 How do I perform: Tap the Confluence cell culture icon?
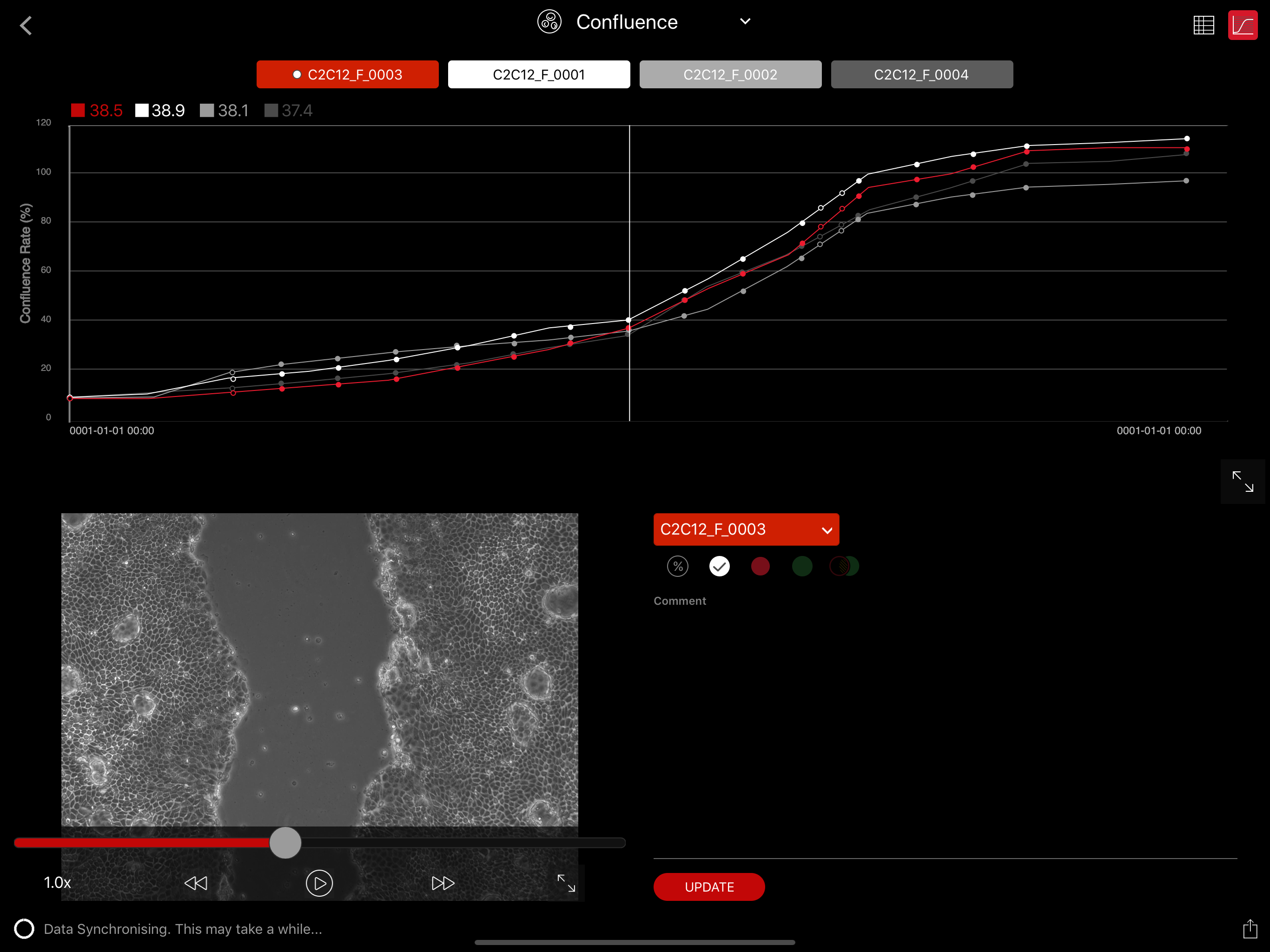(549, 22)
